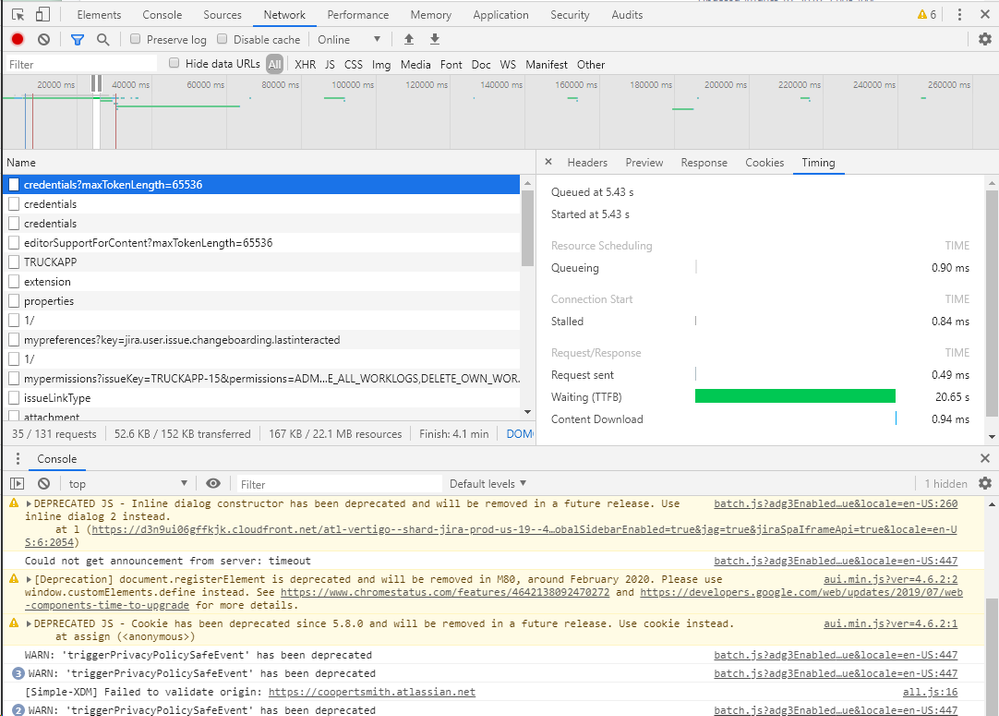Toggle the device toolbar icon
The height and width of the screenshot is (716, 999).
[x=43, y=15]
